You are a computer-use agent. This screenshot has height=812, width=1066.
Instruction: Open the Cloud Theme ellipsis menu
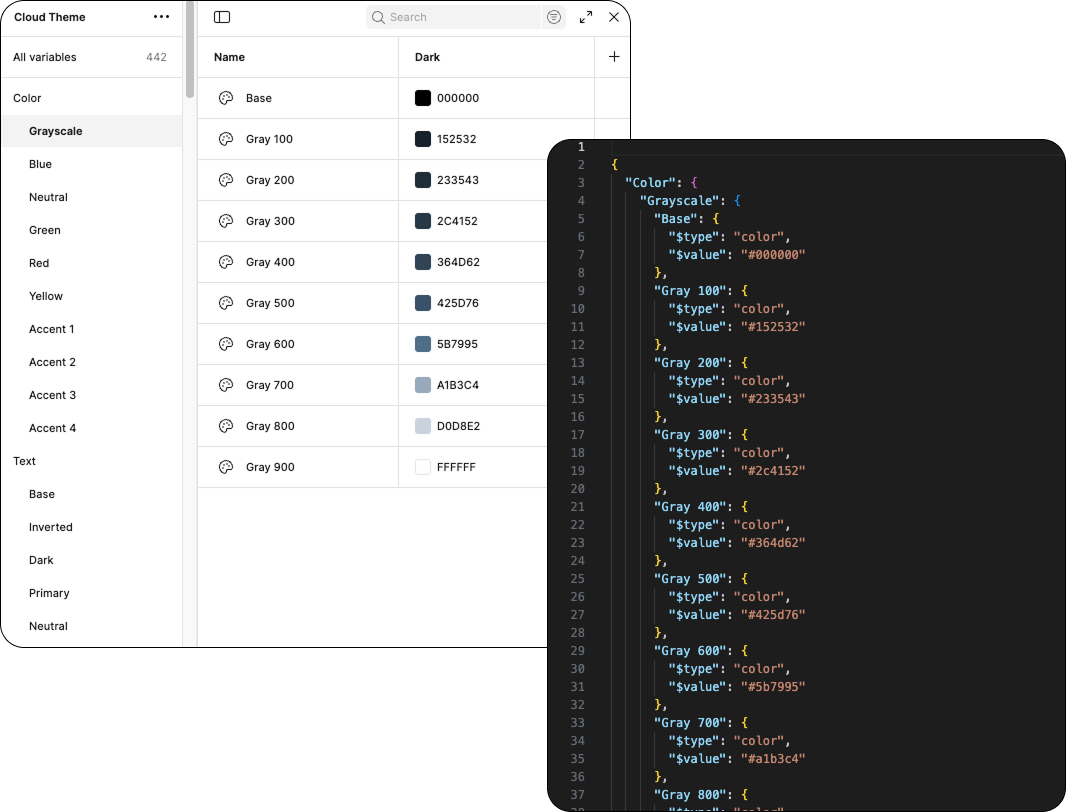pos(161,17)
